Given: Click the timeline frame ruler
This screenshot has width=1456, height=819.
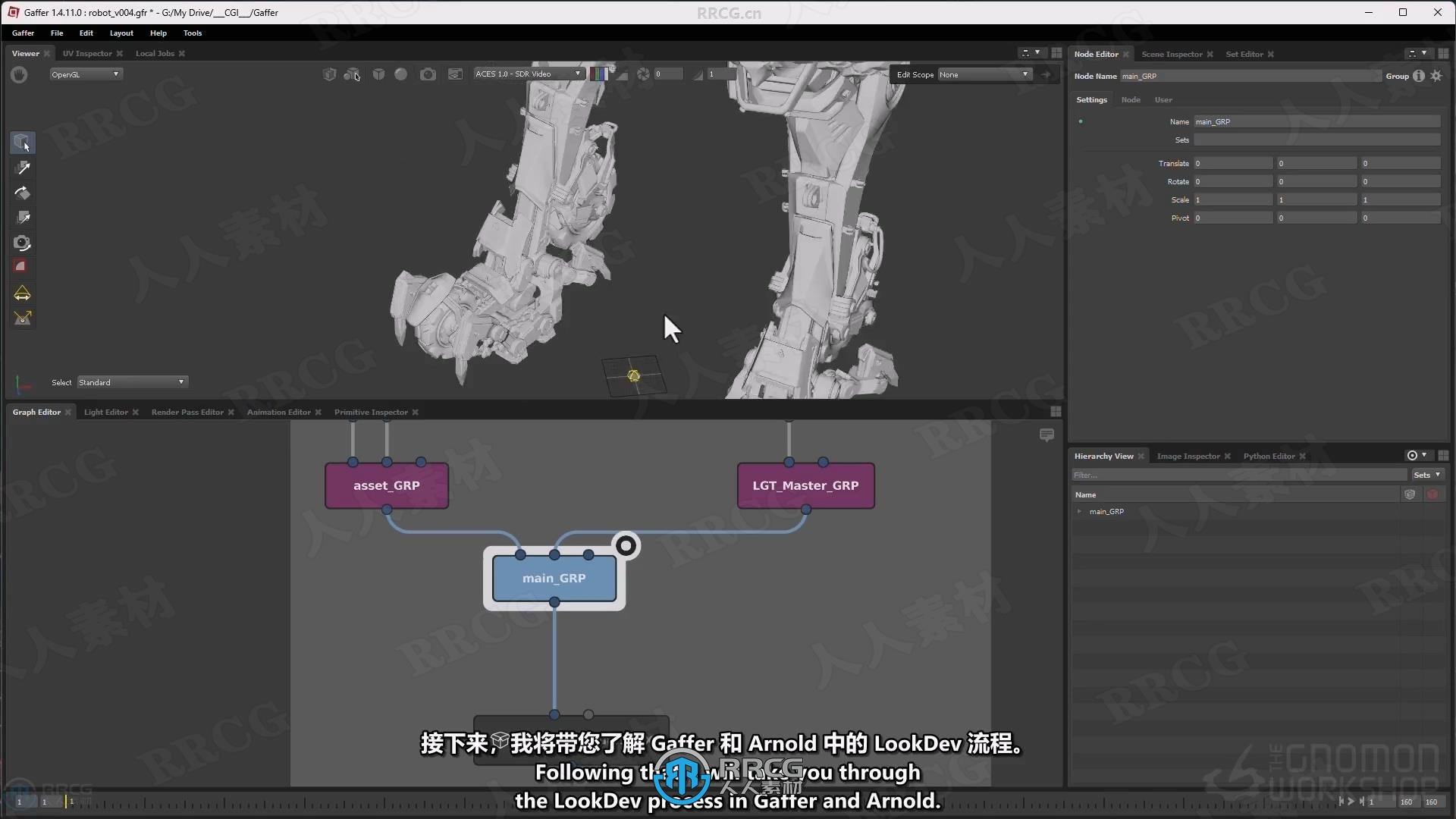Looking at the screenshot, I should tap(701, 802).
